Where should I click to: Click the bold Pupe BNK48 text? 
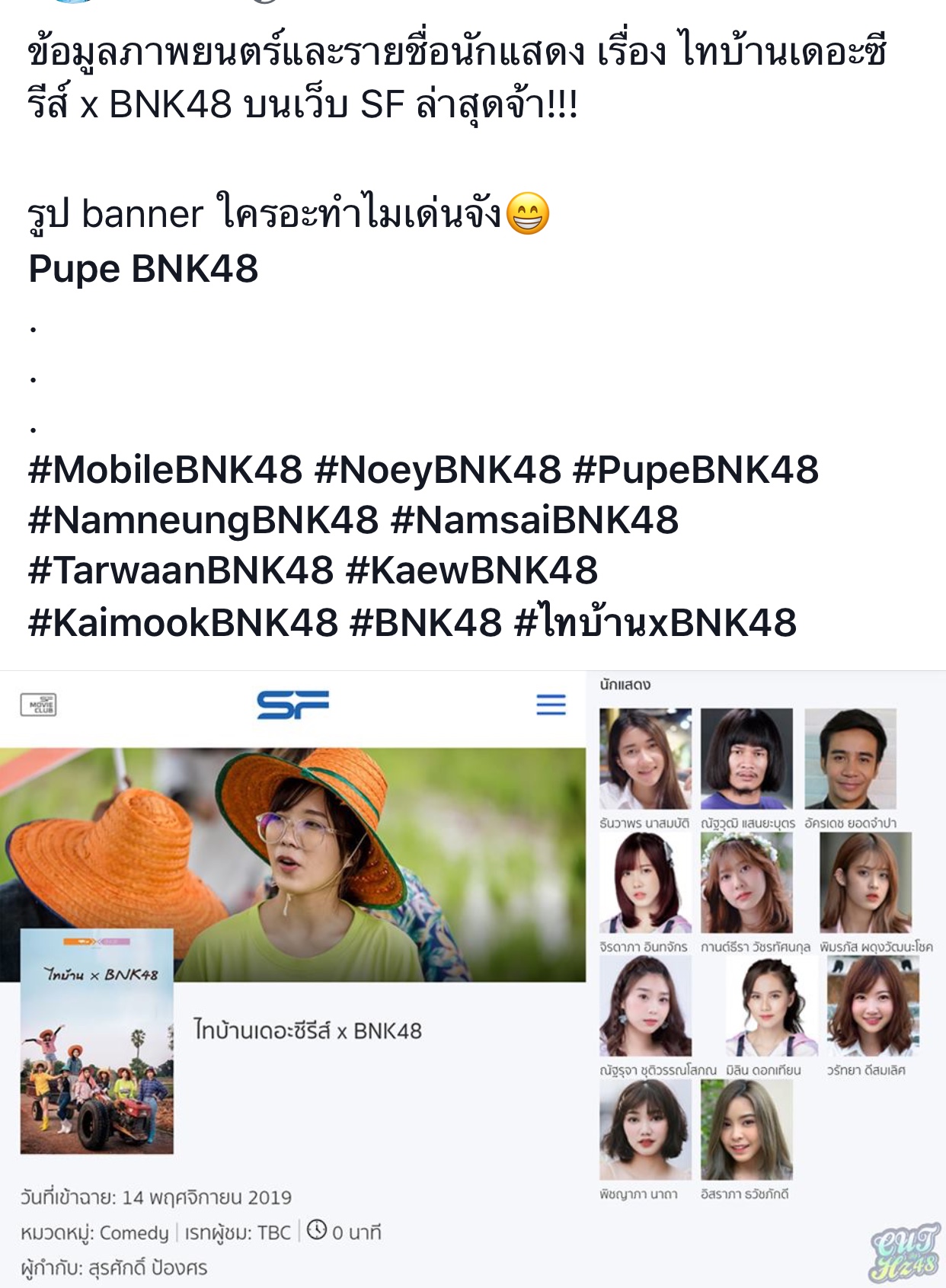pos(143,269)
